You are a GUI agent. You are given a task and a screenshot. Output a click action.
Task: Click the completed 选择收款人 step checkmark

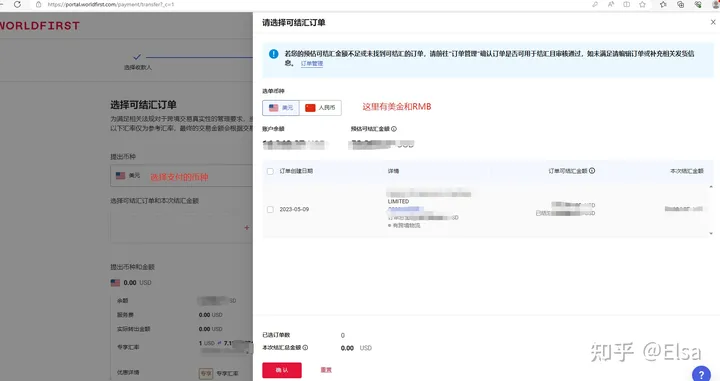[137, 57]
